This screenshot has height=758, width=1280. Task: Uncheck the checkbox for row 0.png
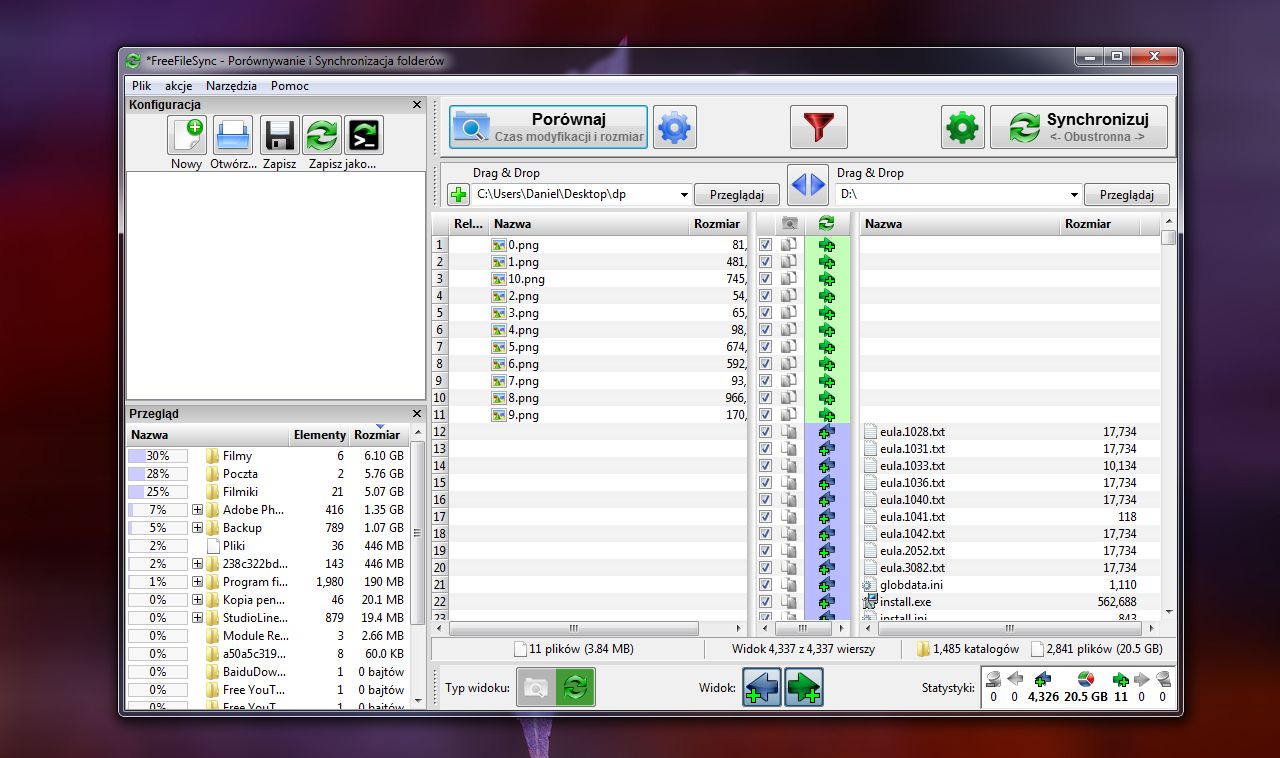tap(765, 245)
